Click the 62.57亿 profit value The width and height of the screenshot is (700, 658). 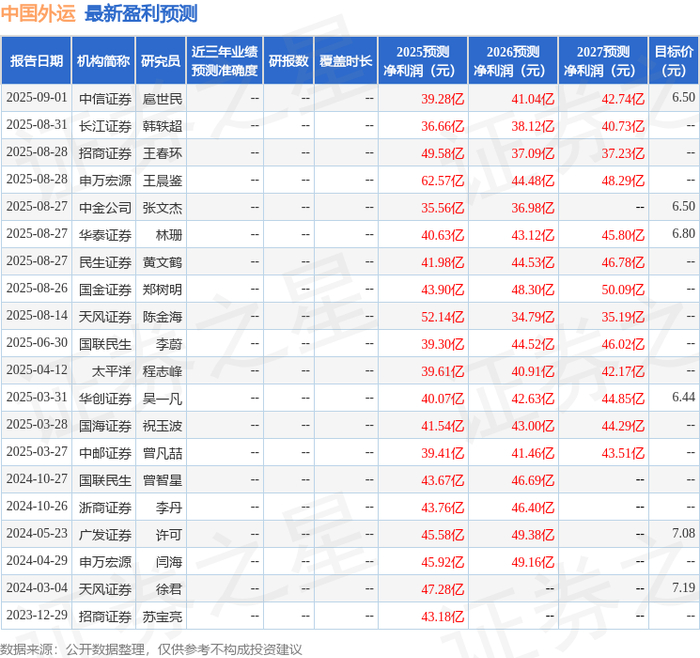pyautogui.click(x=443, y=181)
